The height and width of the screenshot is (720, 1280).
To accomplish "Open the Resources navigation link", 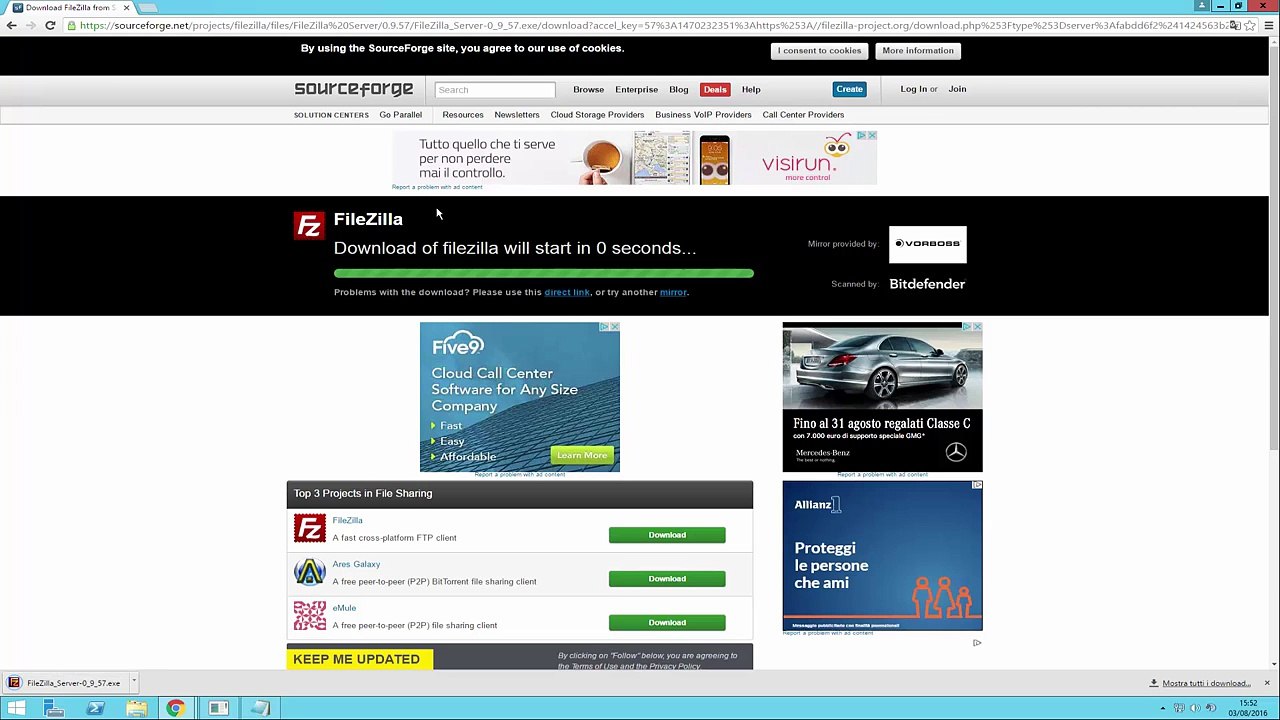I will tap(463, 115).
